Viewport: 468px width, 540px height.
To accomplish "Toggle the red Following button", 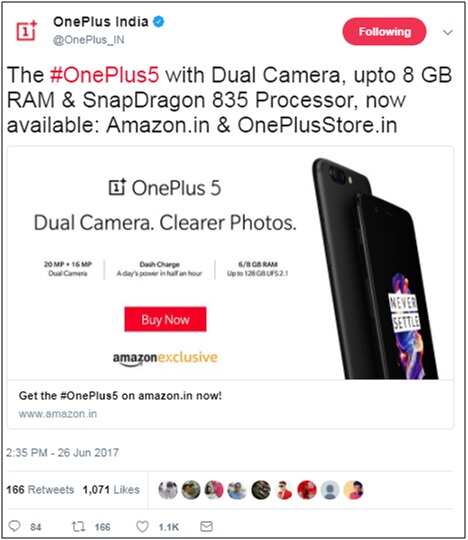I will 384,32.
